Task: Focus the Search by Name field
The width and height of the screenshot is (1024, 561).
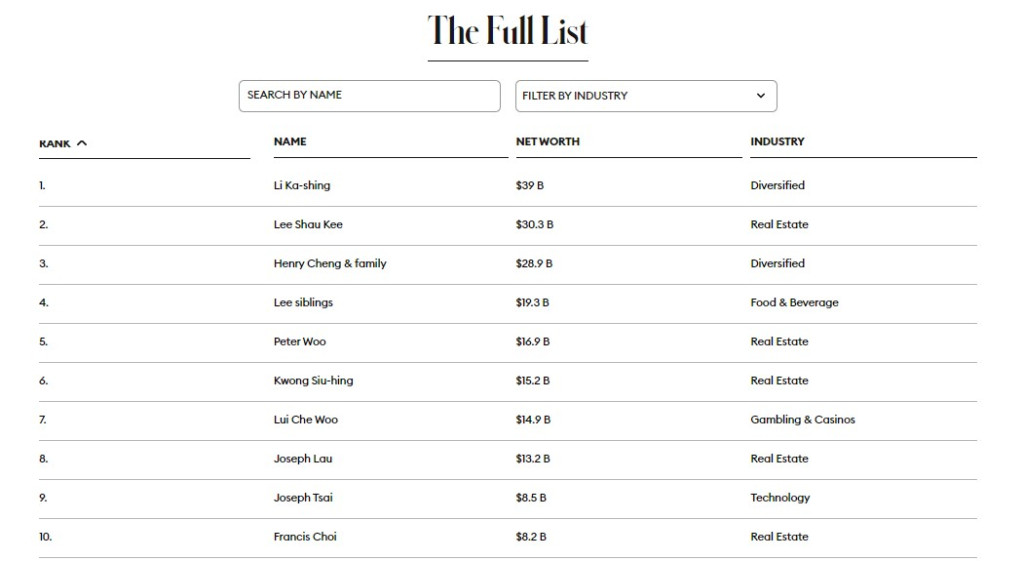Action: [369, 96]
